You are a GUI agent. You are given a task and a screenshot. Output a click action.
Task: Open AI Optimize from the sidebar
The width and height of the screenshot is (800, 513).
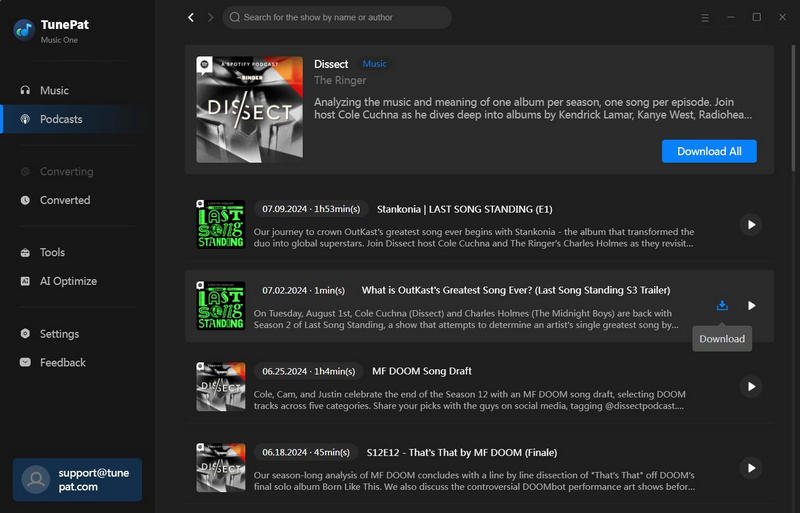tap(68, 281)
